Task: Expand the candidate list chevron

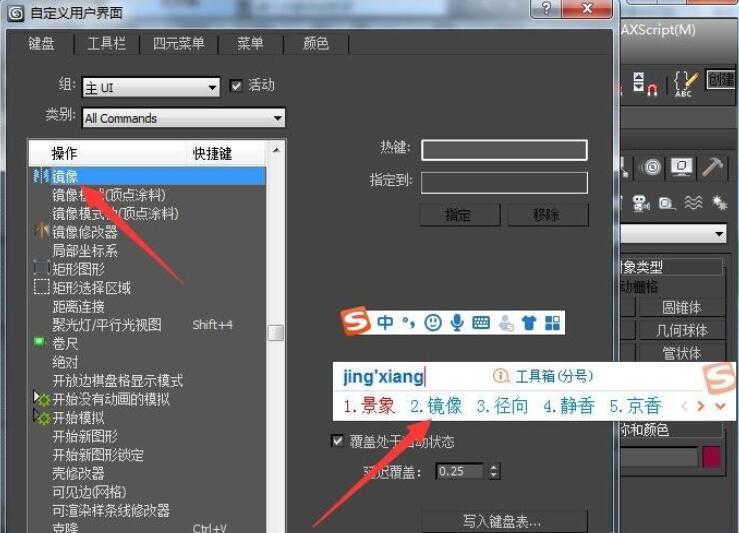Action: (720, 406)
